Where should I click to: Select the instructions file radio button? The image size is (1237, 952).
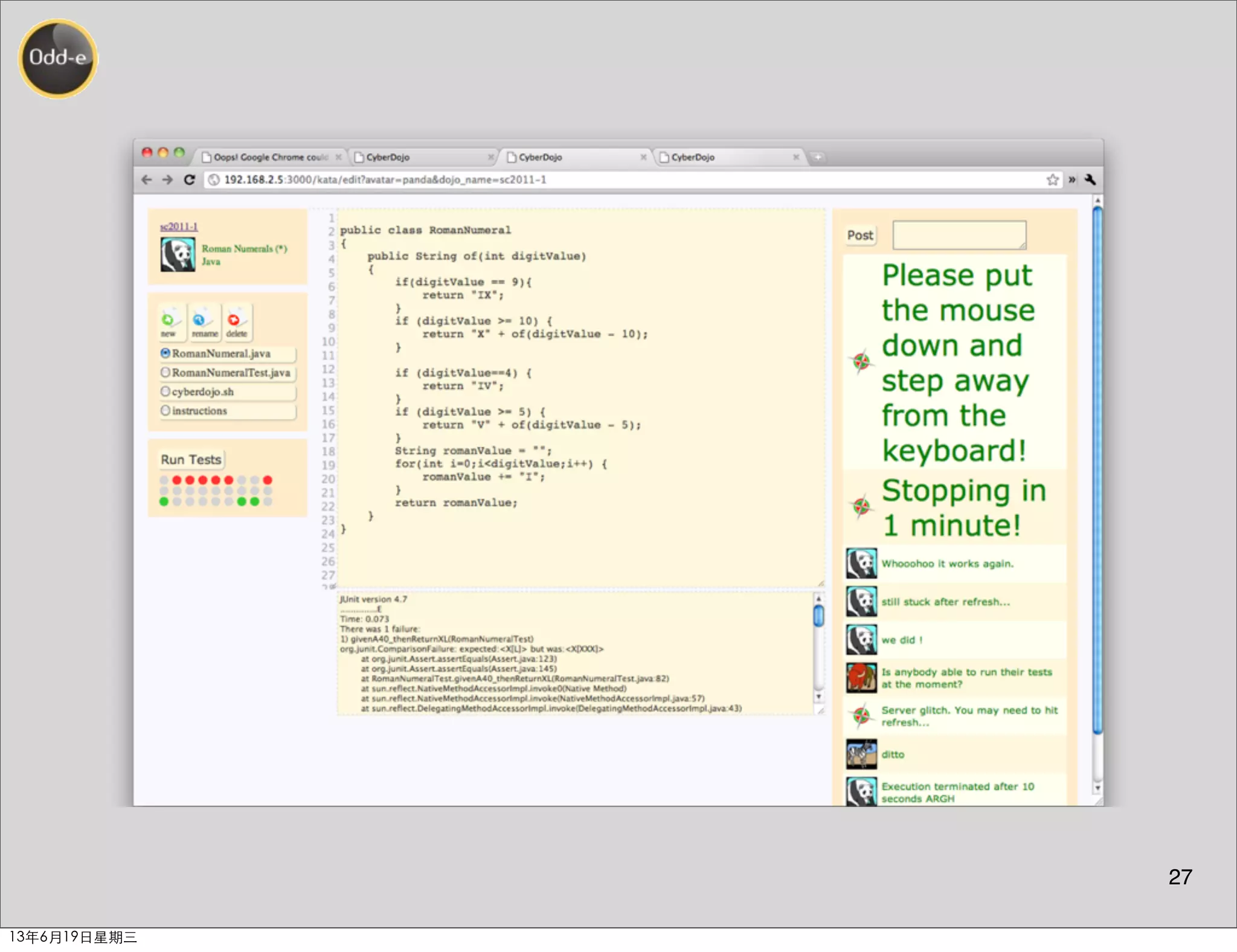[165, 411]
